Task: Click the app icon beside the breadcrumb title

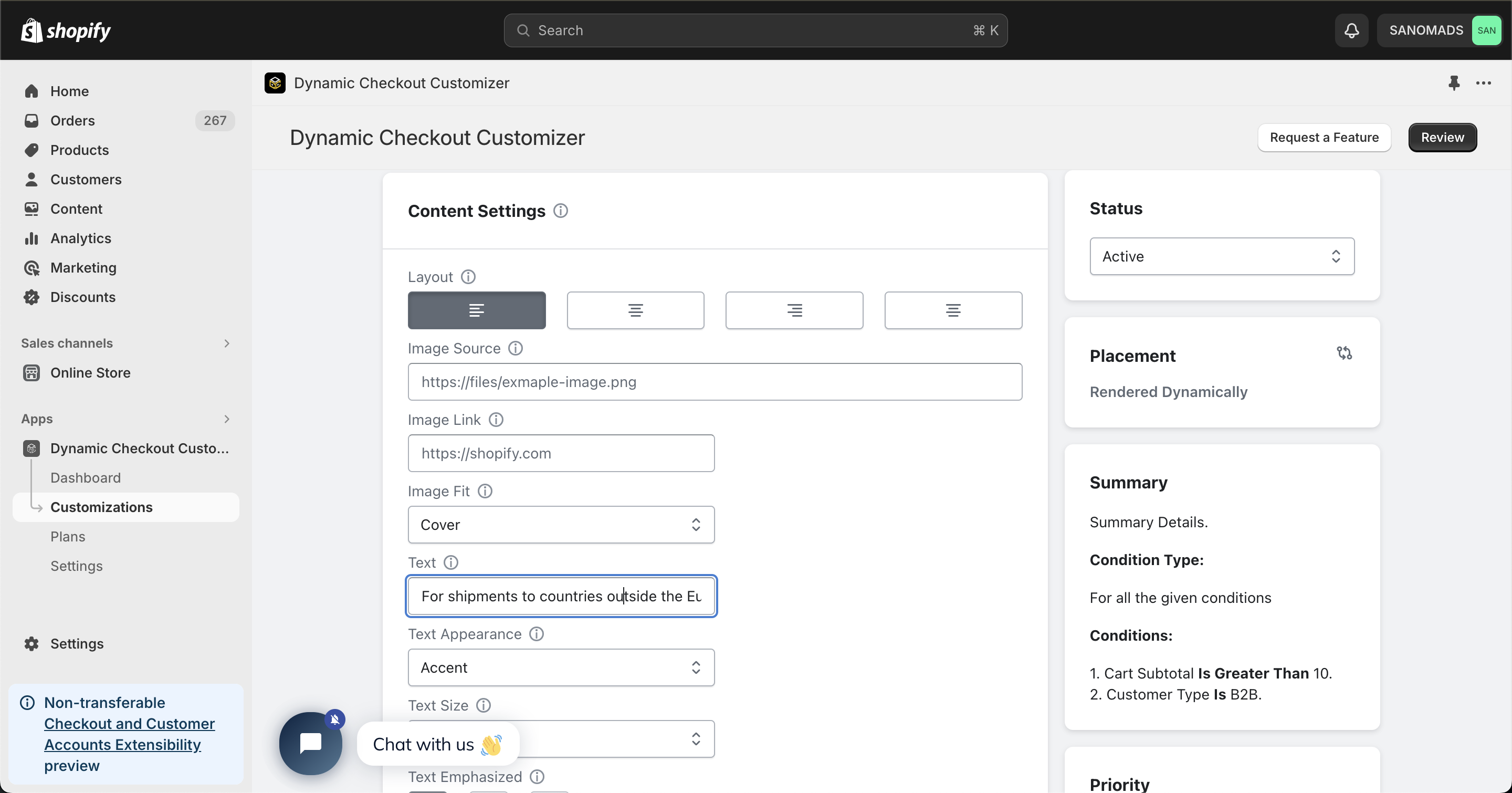Action: click(x=275, y=83)
